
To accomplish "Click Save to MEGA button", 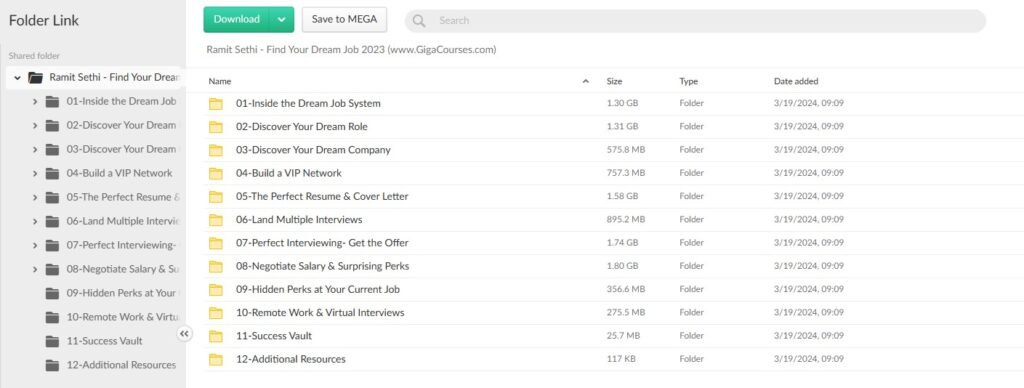I will [x=344, y=20].
